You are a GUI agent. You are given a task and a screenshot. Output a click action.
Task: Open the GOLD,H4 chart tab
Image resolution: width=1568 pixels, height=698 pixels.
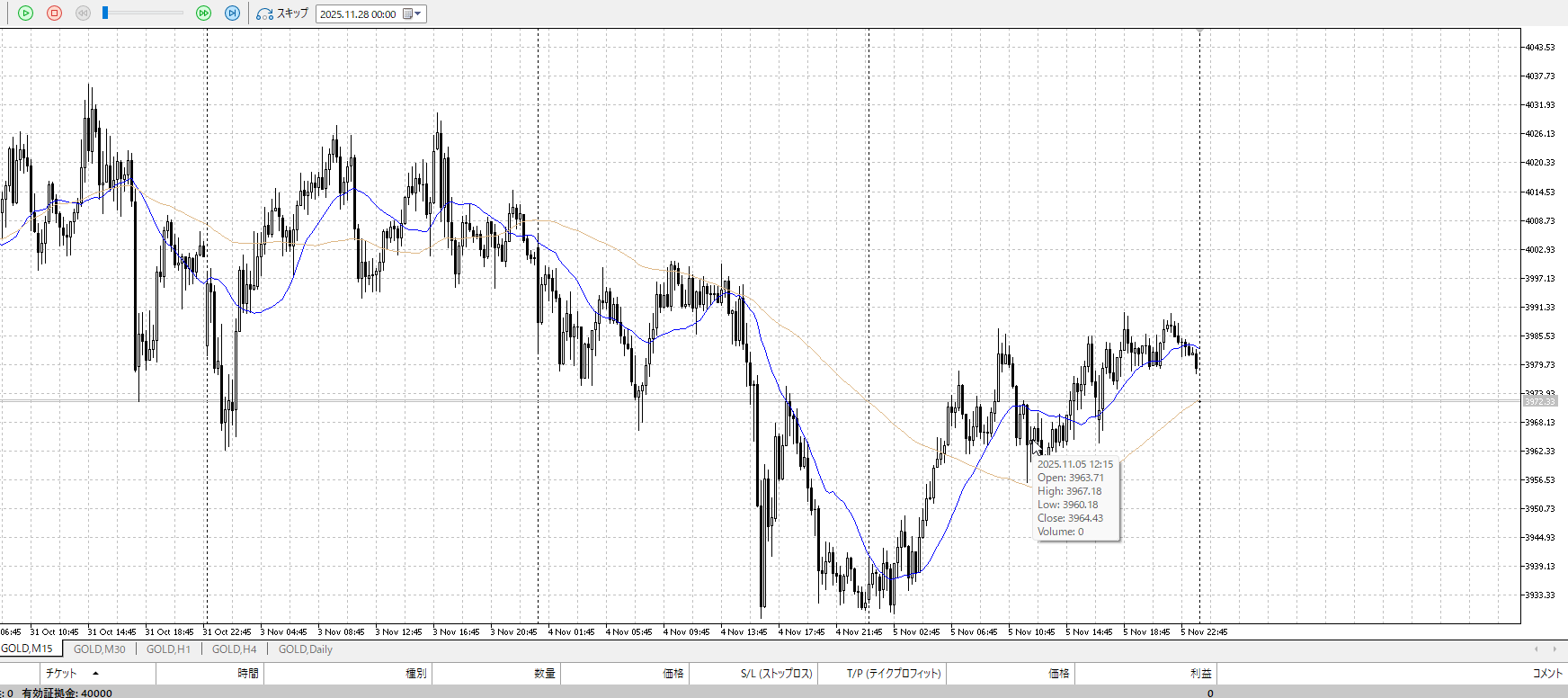tap(234, 649)
